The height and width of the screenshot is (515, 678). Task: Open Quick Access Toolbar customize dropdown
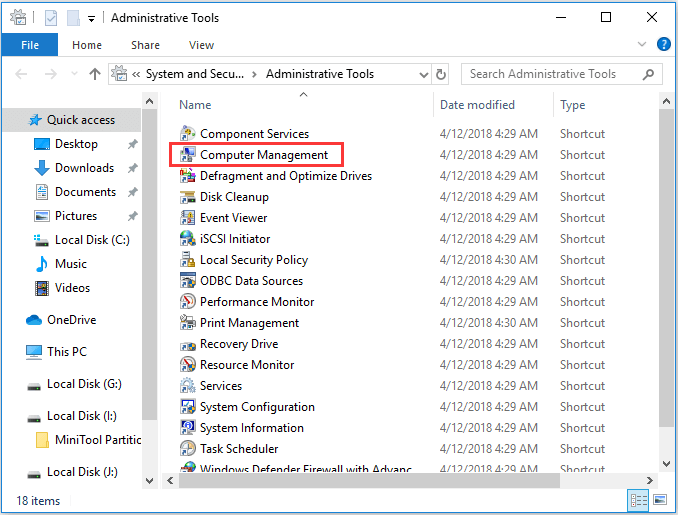click(92, 18)
